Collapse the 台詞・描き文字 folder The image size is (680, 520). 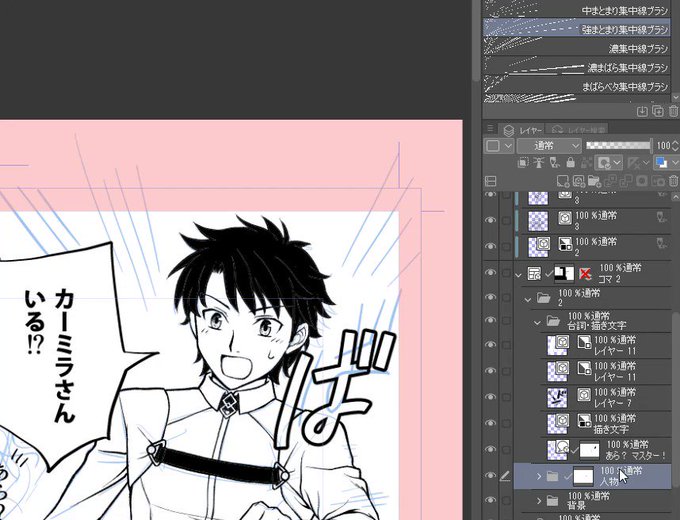[537, 322]
